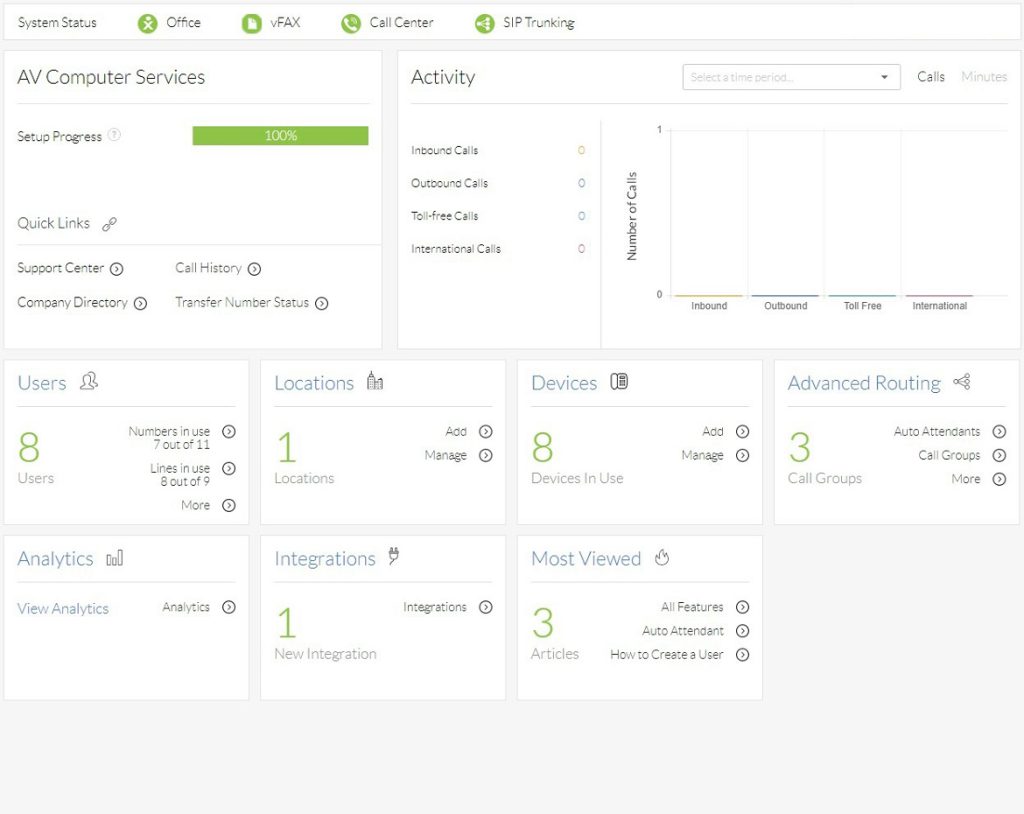Open How to Create a User article
This screenshot has width=1024, height=814.
coord(666,655)
